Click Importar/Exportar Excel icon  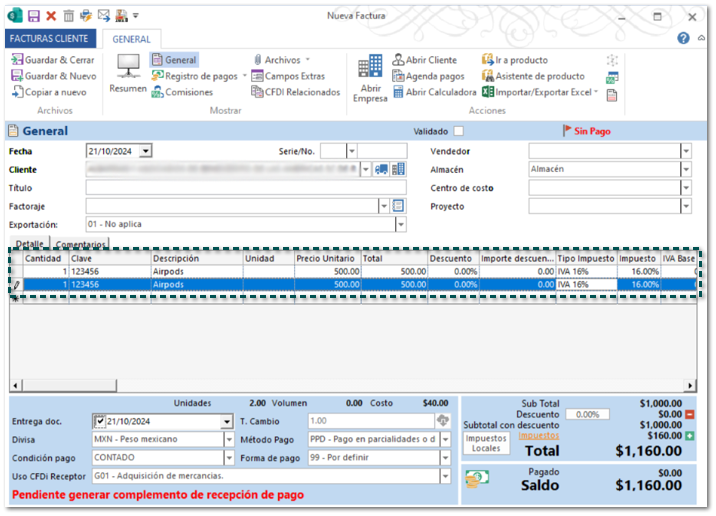click(489, 92)
